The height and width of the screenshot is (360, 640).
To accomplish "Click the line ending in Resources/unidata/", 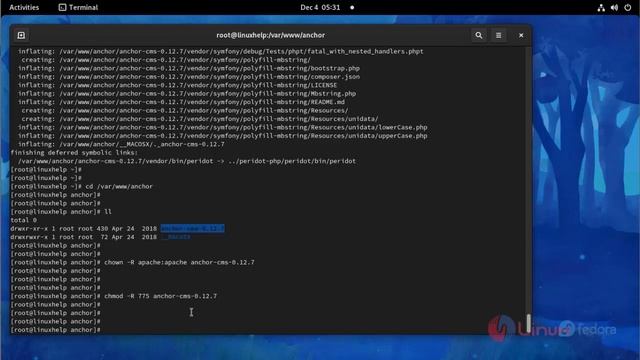I will (200, 119).
